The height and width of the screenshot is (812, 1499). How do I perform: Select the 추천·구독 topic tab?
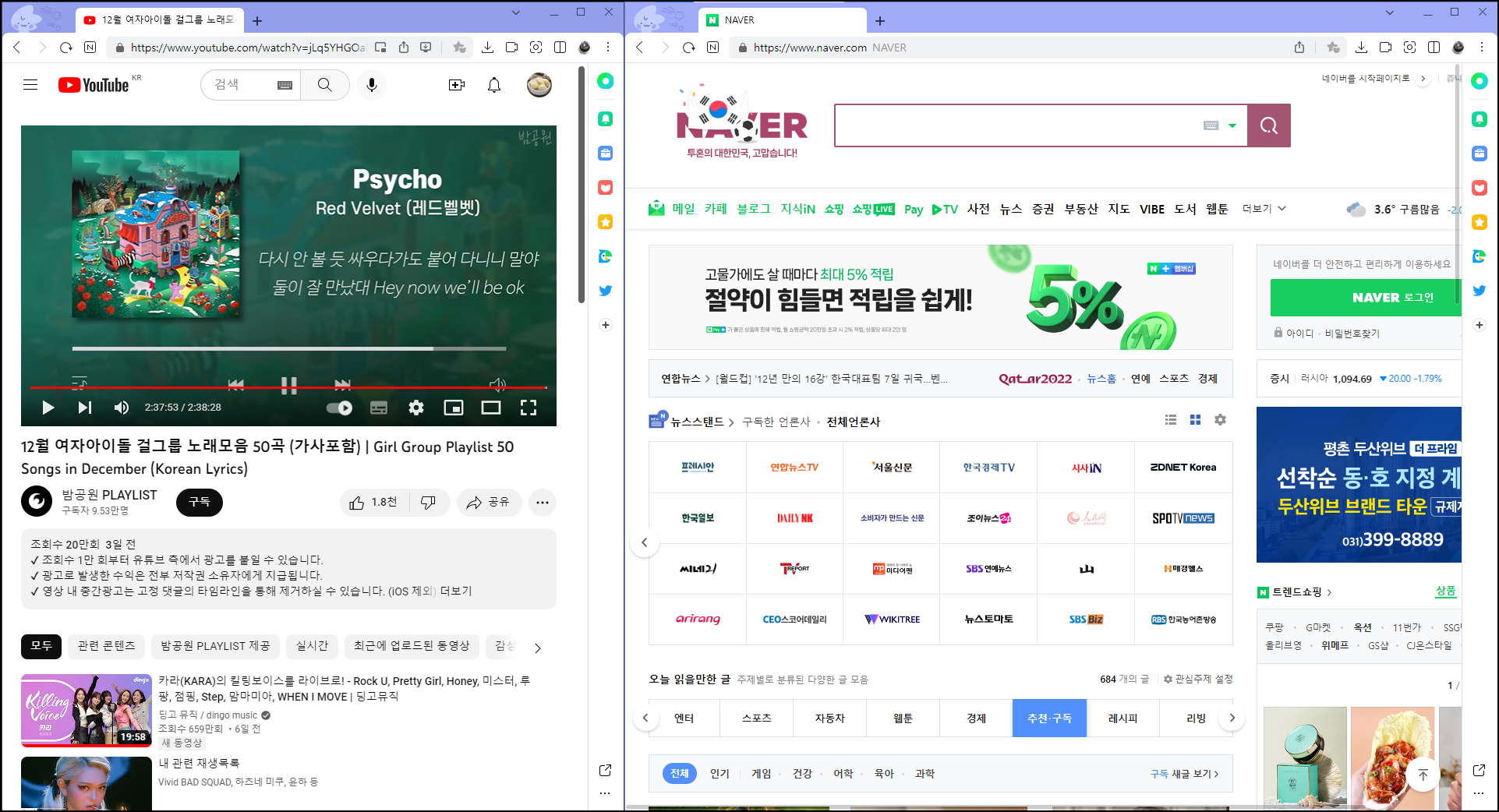click(1049, 718)
